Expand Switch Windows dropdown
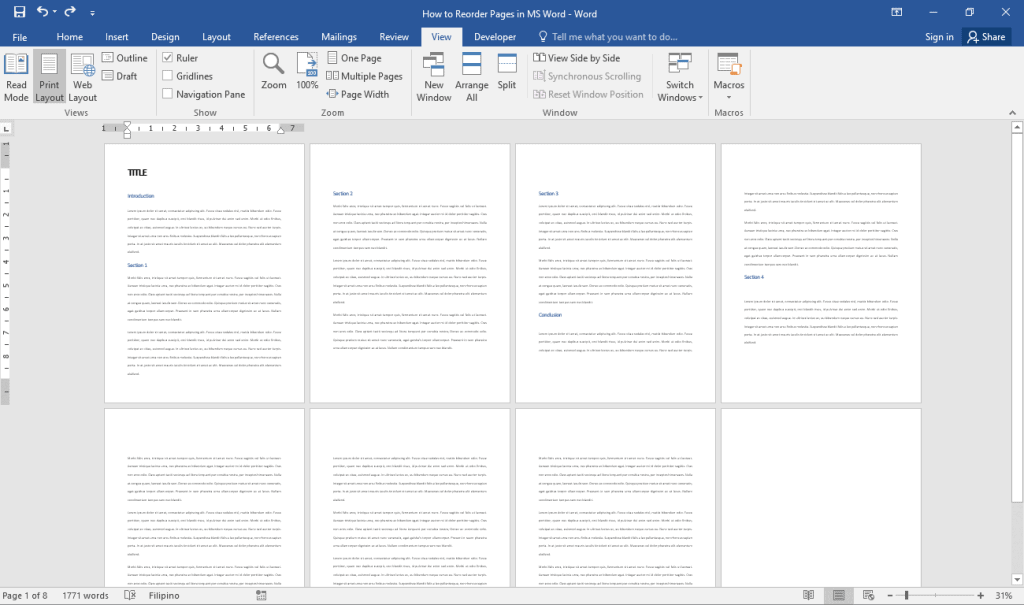 click(x=680, y=77)
